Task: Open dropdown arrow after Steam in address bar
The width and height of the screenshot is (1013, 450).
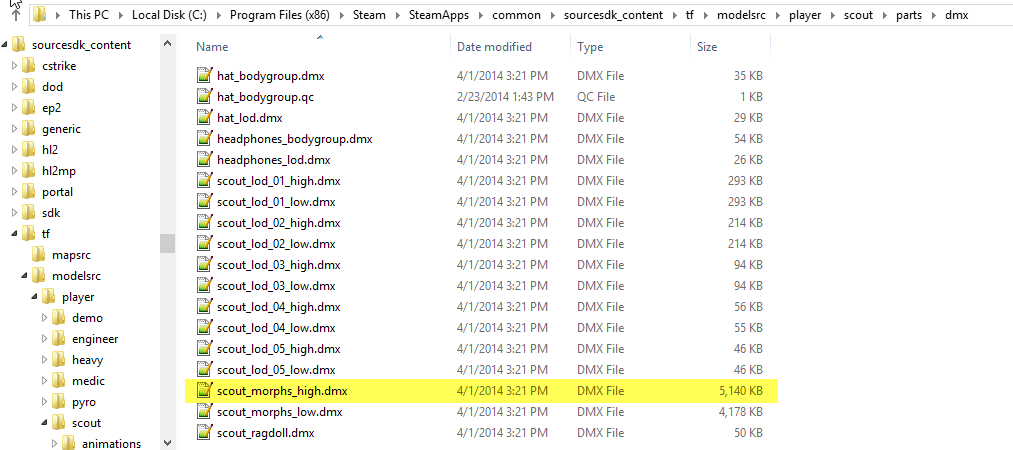Action: tap(398, 15)
